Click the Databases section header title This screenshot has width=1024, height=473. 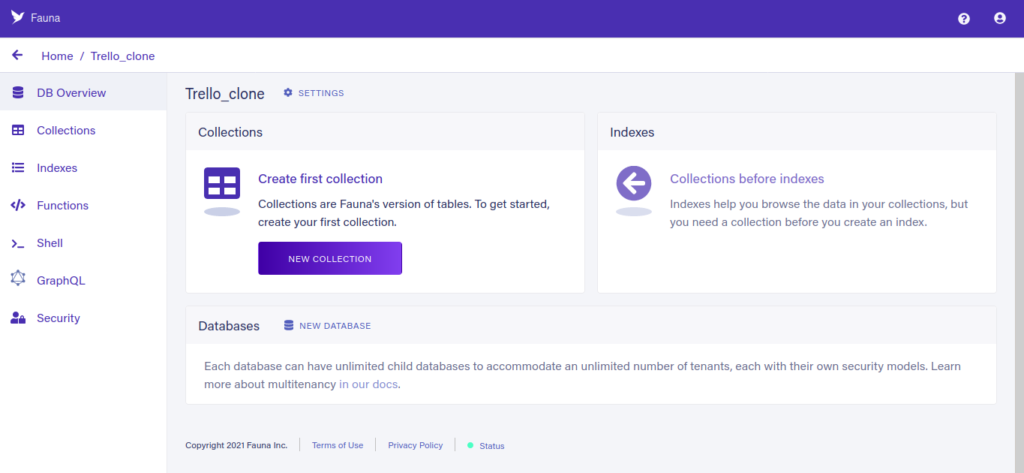229,325
